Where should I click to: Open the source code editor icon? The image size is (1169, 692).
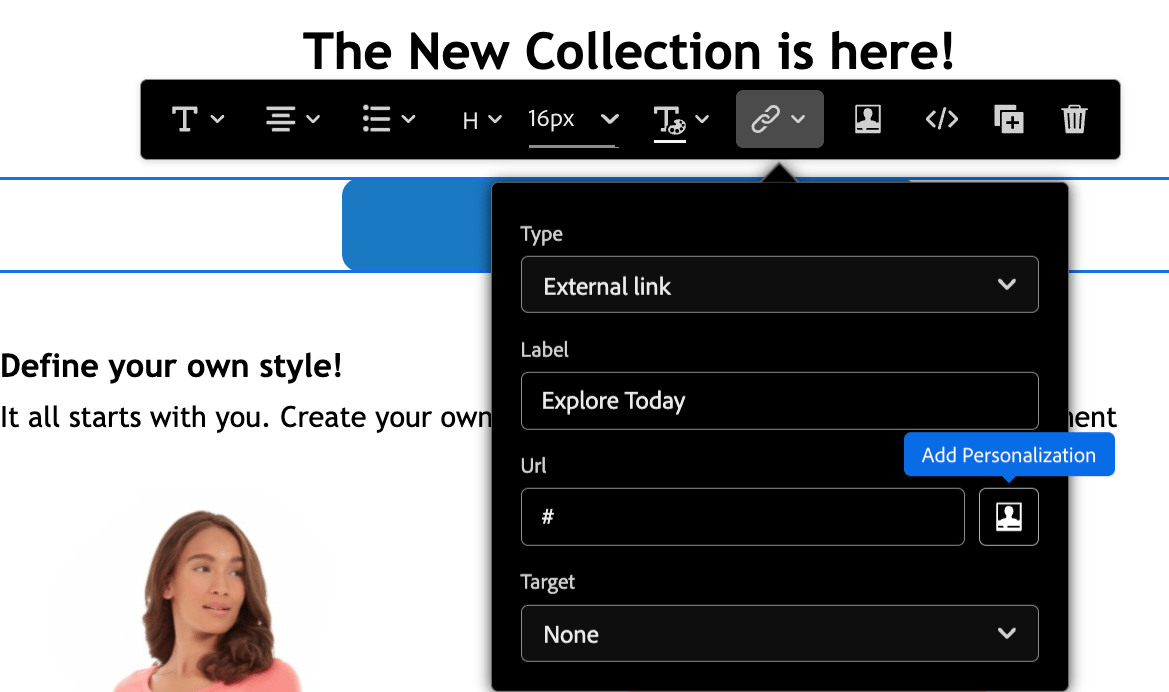(940, 119)
